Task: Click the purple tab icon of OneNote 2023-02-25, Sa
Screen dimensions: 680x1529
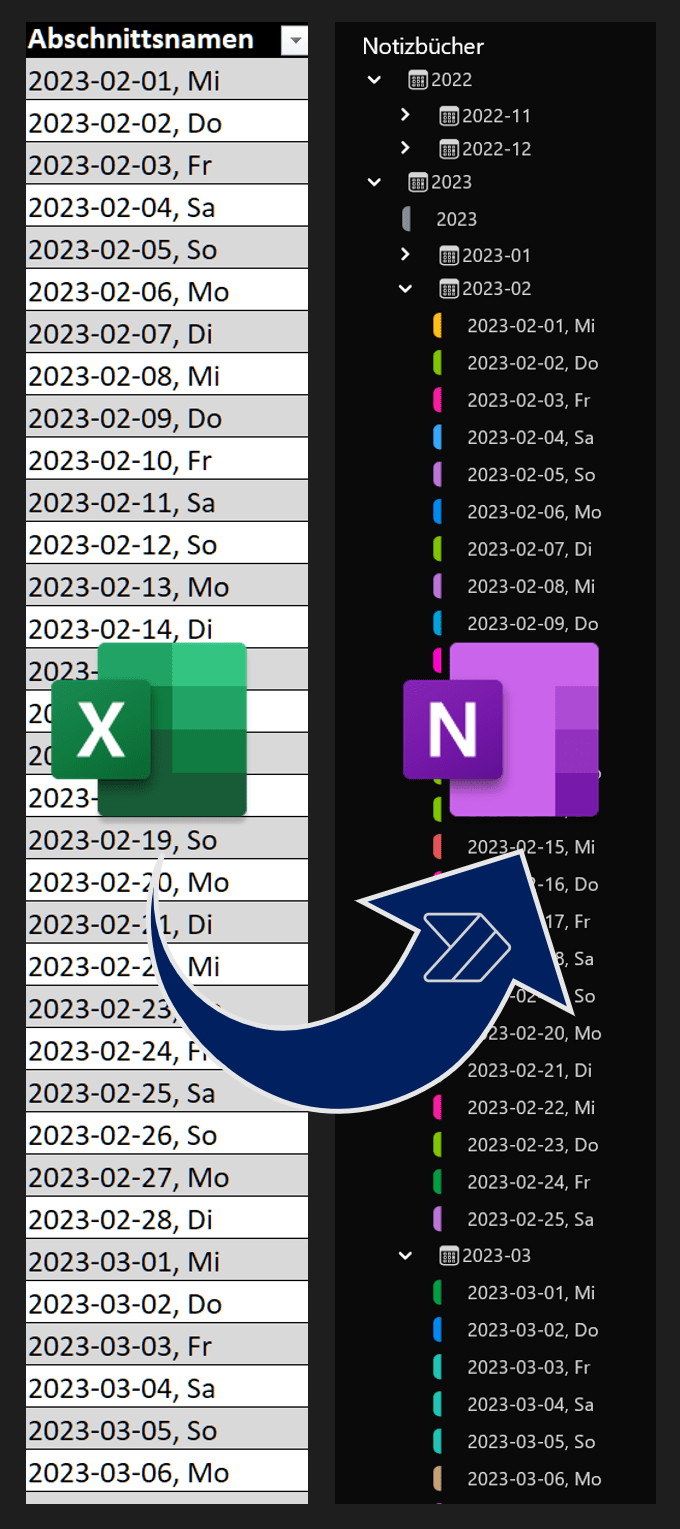Action: 437,1219
